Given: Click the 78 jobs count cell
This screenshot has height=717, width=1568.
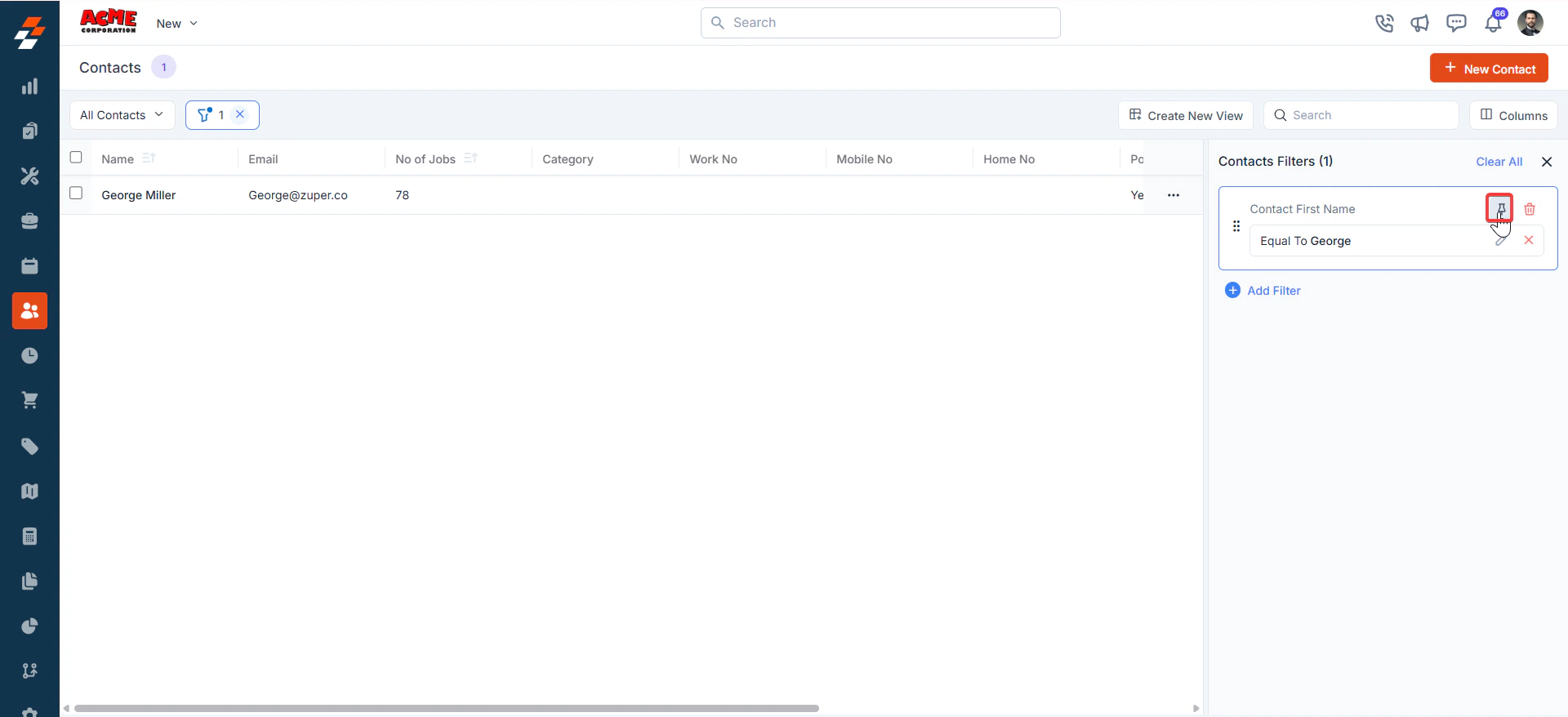Looking at the screenshot, I should 402,195.
